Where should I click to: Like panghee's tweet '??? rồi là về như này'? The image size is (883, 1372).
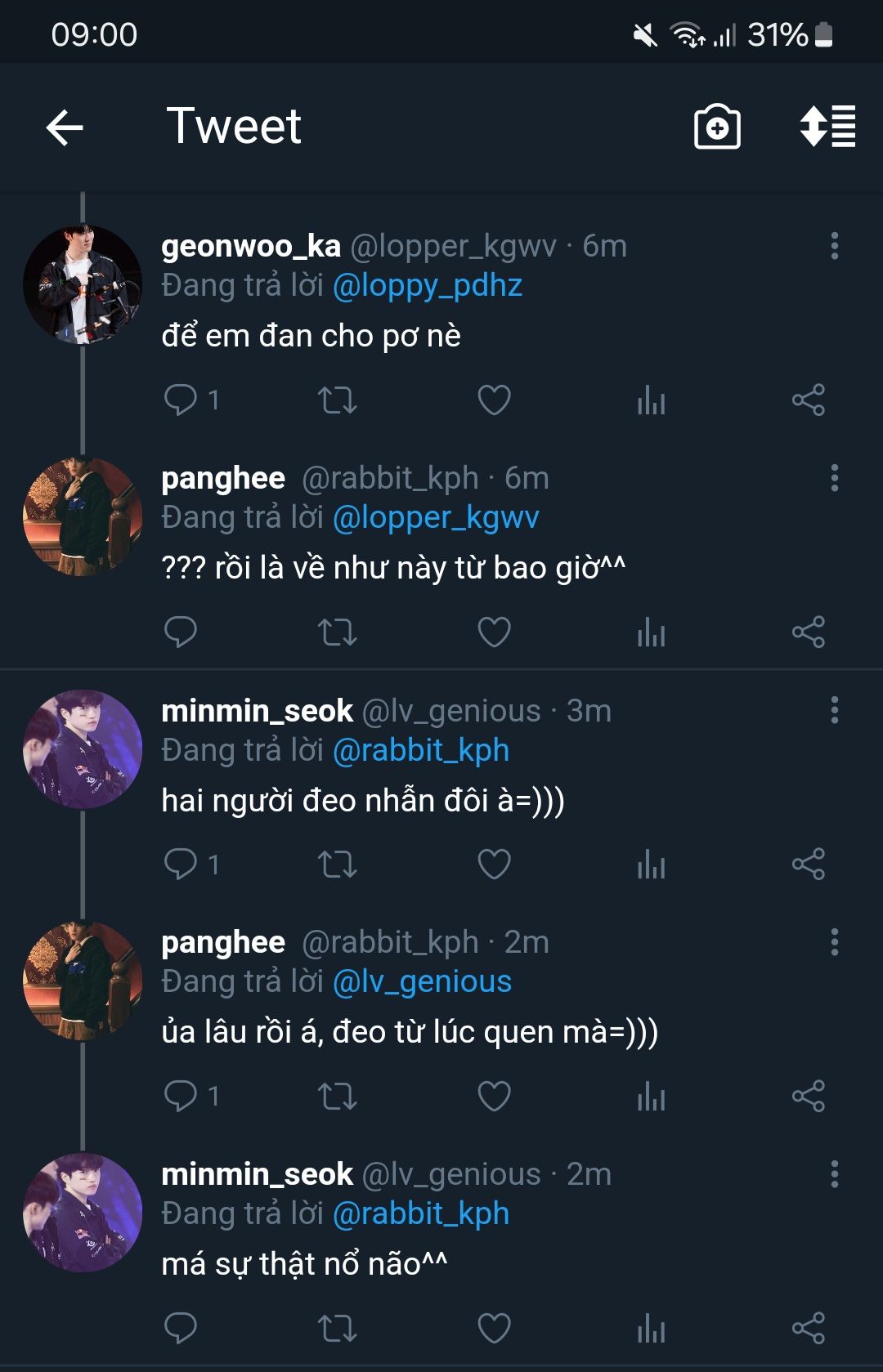point(494,632)
